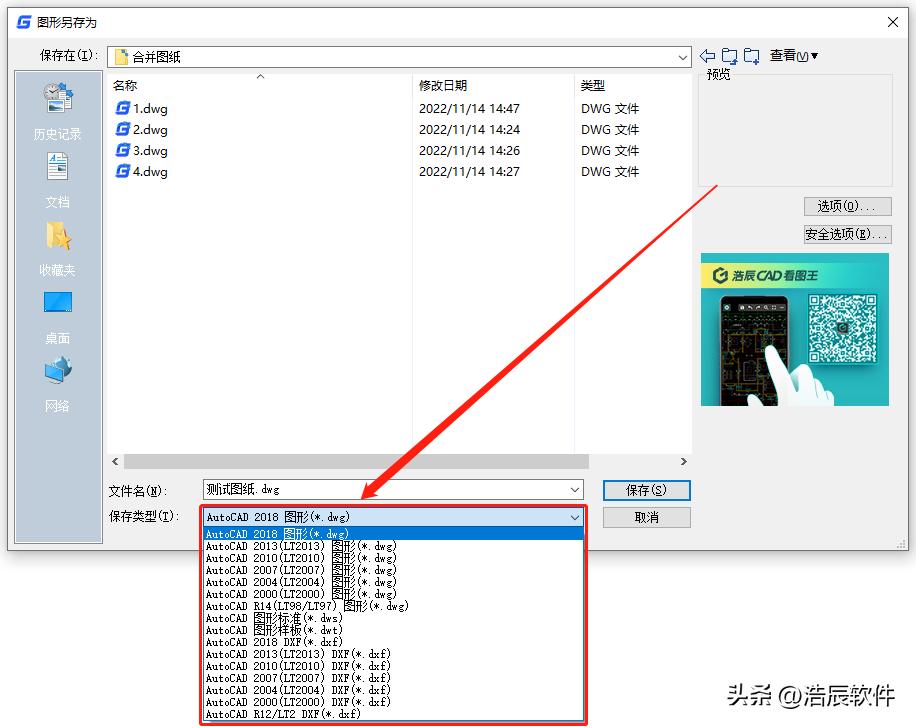This screenshot has height=728, width=916.
Task: Click horizontal scrollbar left arrow
Action: [115, 462]
